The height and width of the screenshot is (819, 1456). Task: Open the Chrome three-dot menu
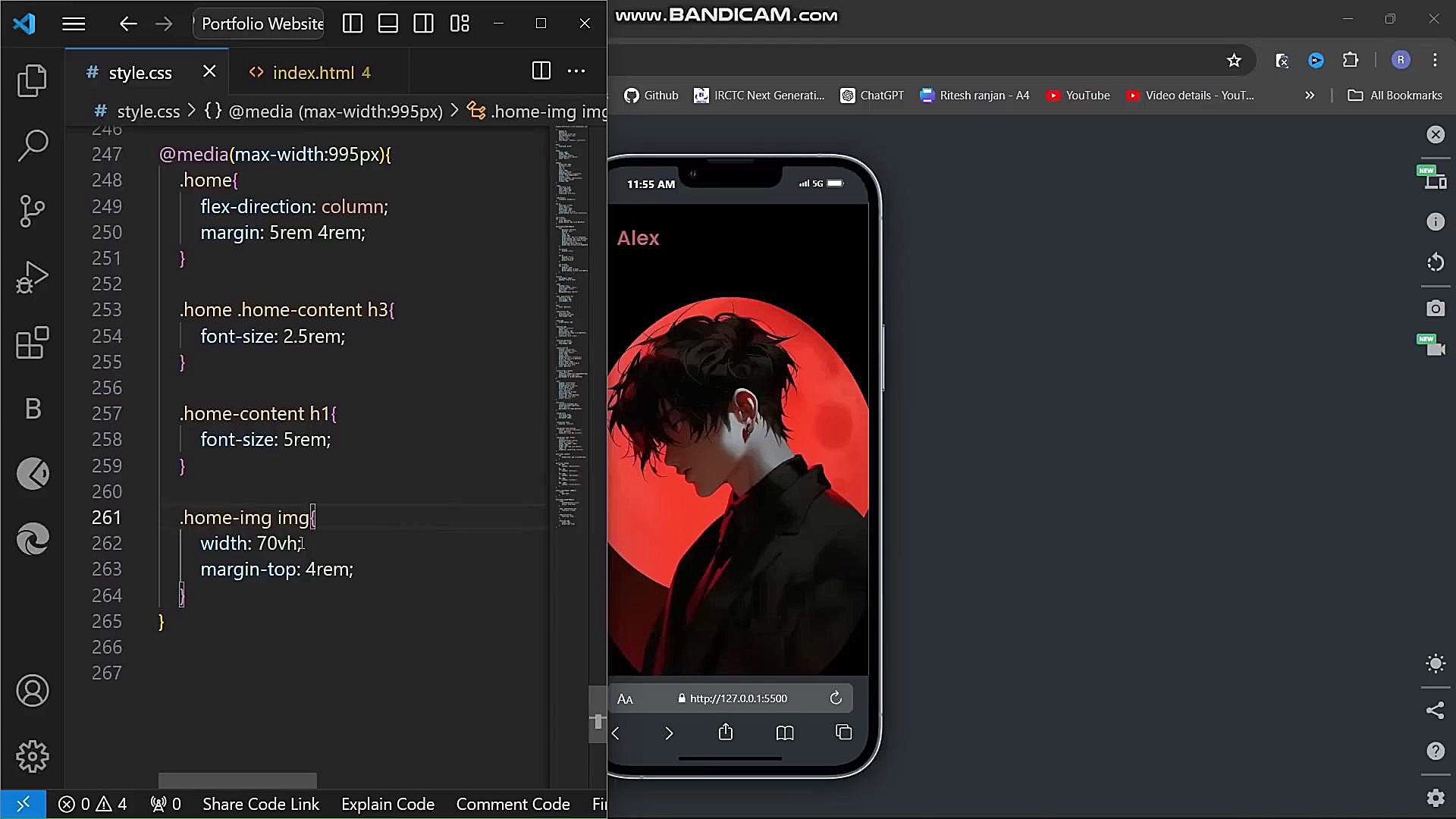click(x=1435, y=60)
